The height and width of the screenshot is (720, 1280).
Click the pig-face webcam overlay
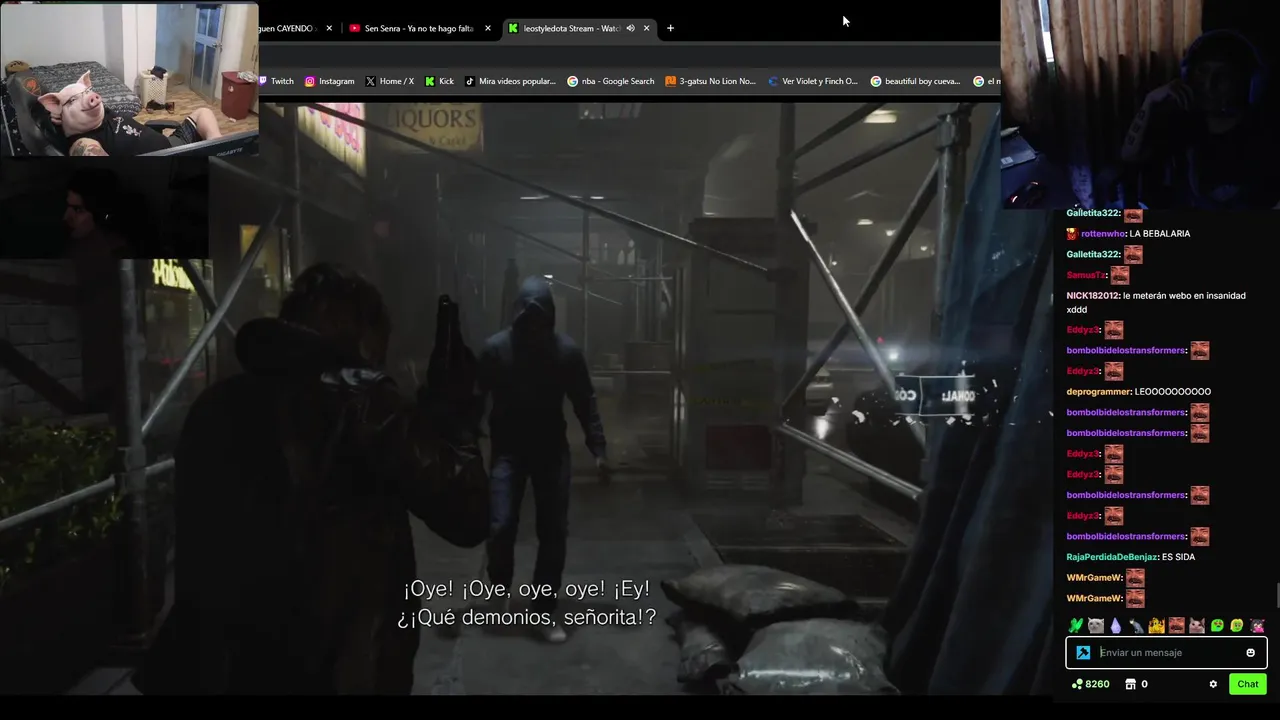130,80
